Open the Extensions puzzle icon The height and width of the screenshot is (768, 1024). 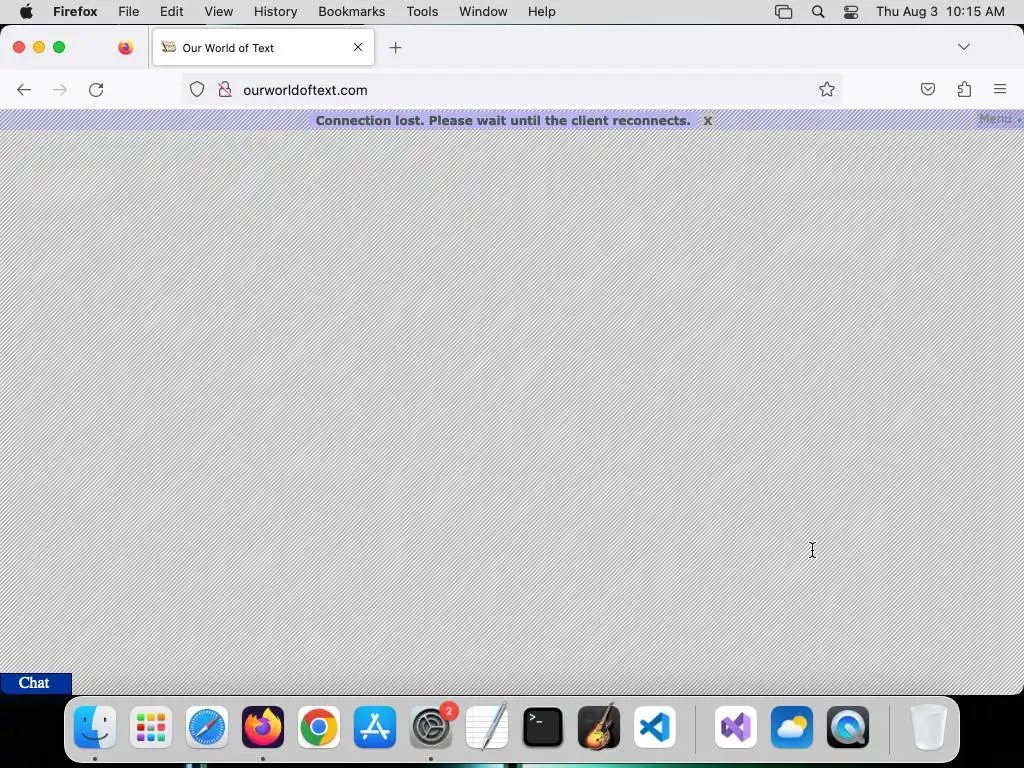(964, 89)
